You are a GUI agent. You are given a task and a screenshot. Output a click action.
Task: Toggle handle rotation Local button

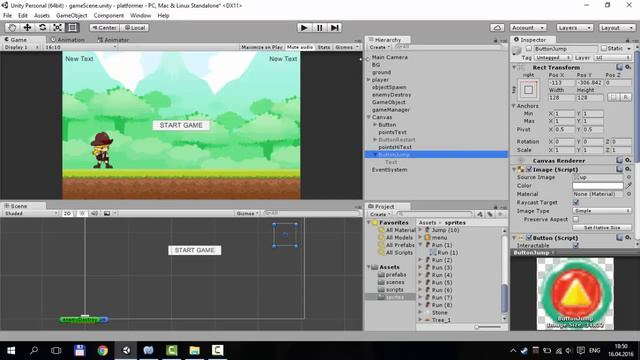pos(135,27)
